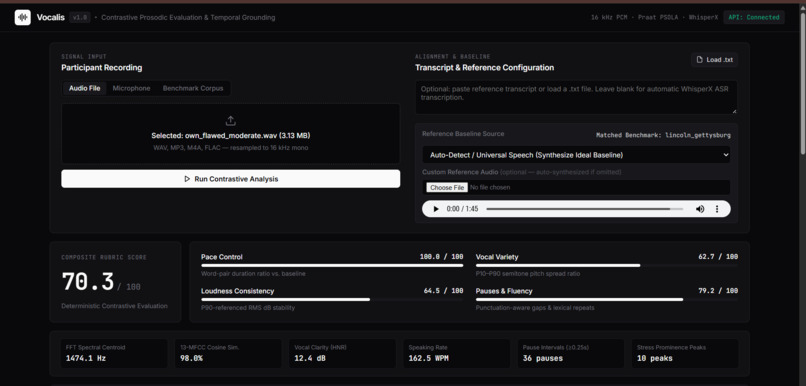Click the Transcript & Reference Configuration heading
The width and height of the screenshot is (806, 386).
[485, 68]
